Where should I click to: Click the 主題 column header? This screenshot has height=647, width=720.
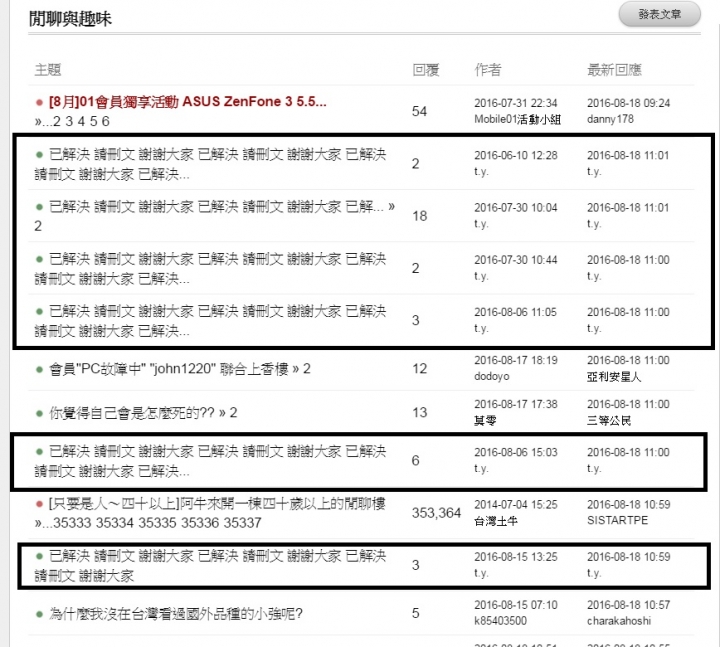[48, 70]
